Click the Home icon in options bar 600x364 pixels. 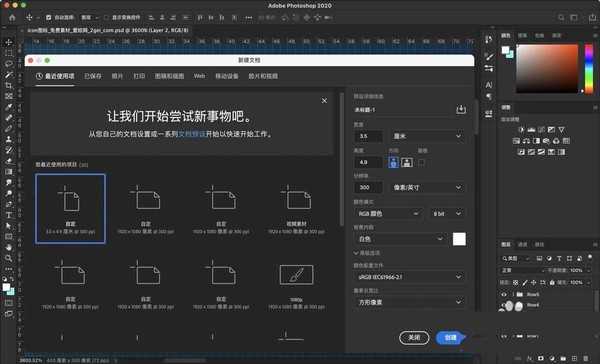[12, 18]
